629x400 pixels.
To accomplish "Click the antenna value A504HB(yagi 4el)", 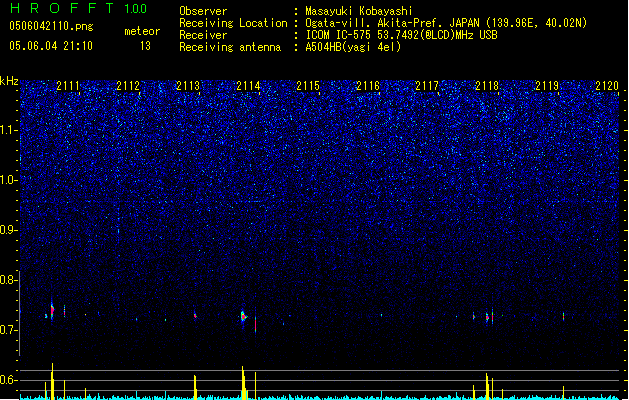I will coord(353,47).
